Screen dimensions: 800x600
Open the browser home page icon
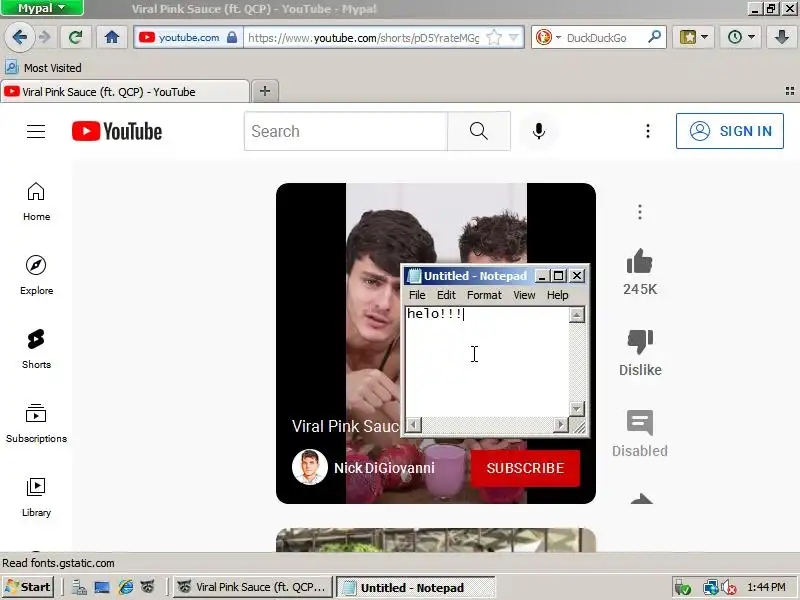[112, 37]
